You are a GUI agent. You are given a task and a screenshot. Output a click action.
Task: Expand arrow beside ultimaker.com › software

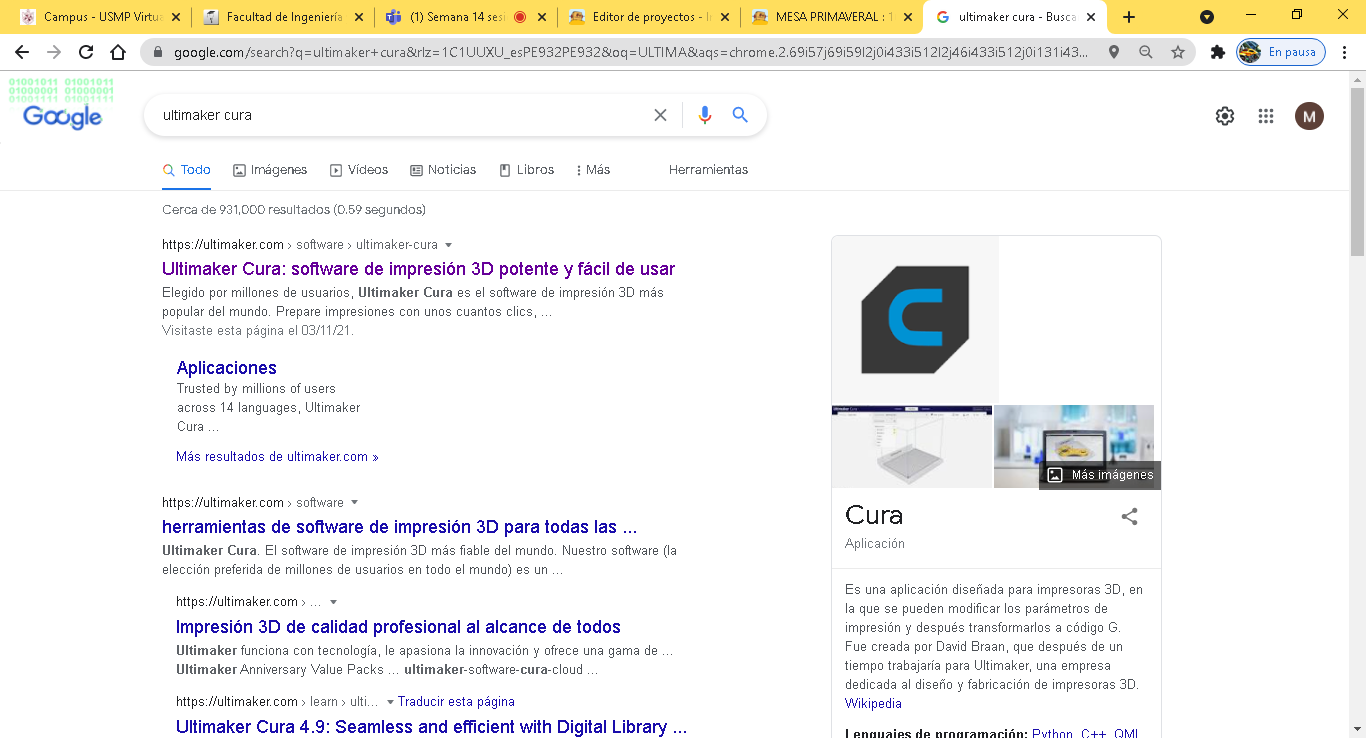354,503
